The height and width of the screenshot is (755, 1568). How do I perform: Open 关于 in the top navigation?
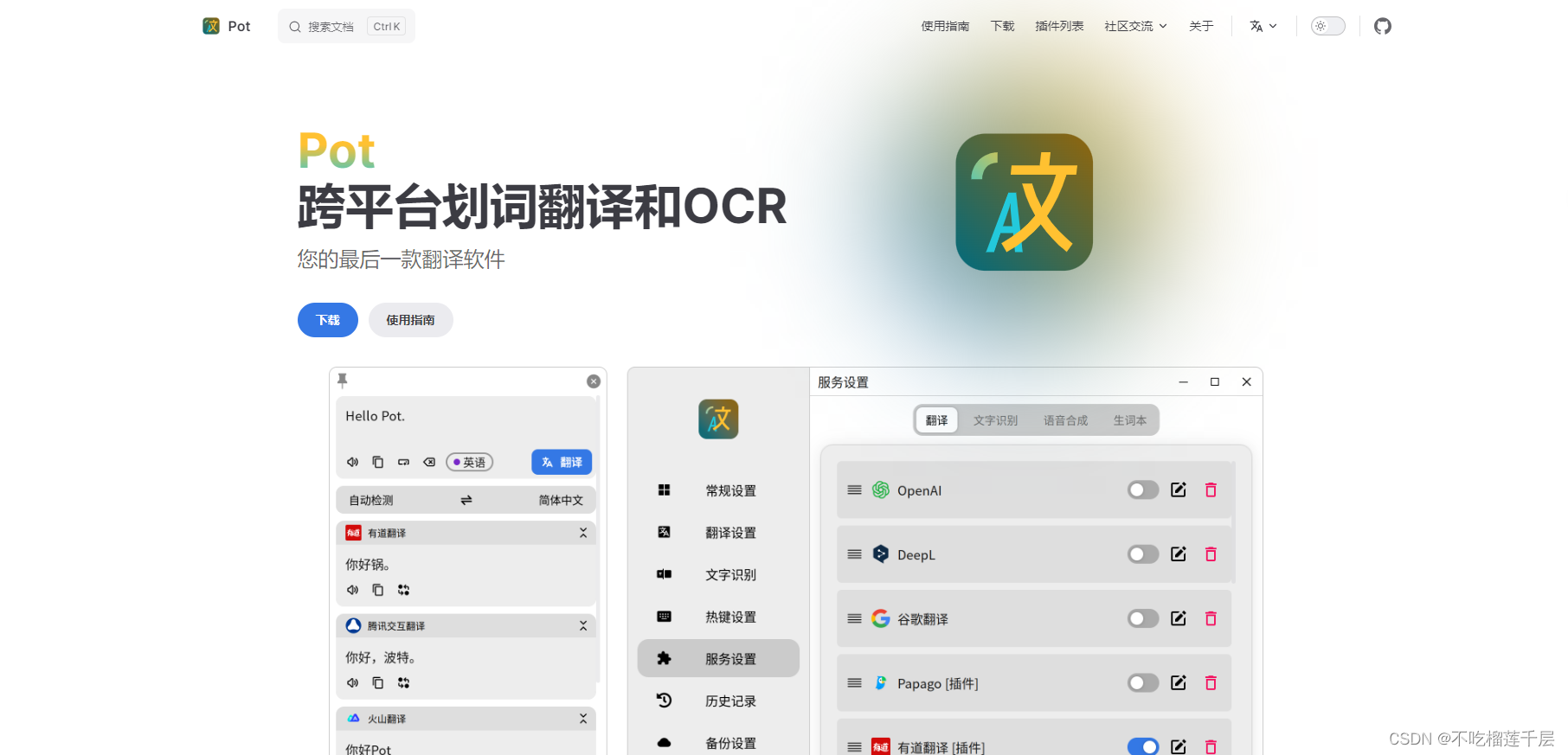[x=1201, y=26]
